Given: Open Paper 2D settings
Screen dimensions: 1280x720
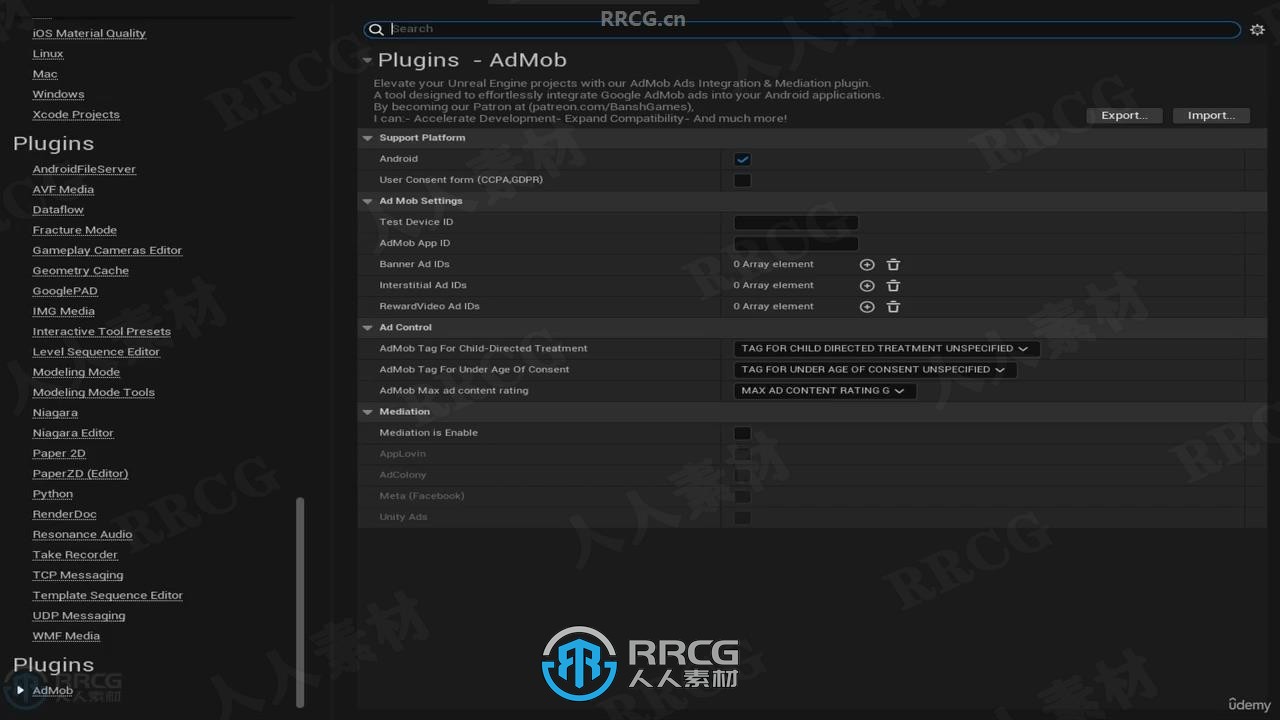Looking at the screenshot, I should pyautogui.click(x=59, y=453).
